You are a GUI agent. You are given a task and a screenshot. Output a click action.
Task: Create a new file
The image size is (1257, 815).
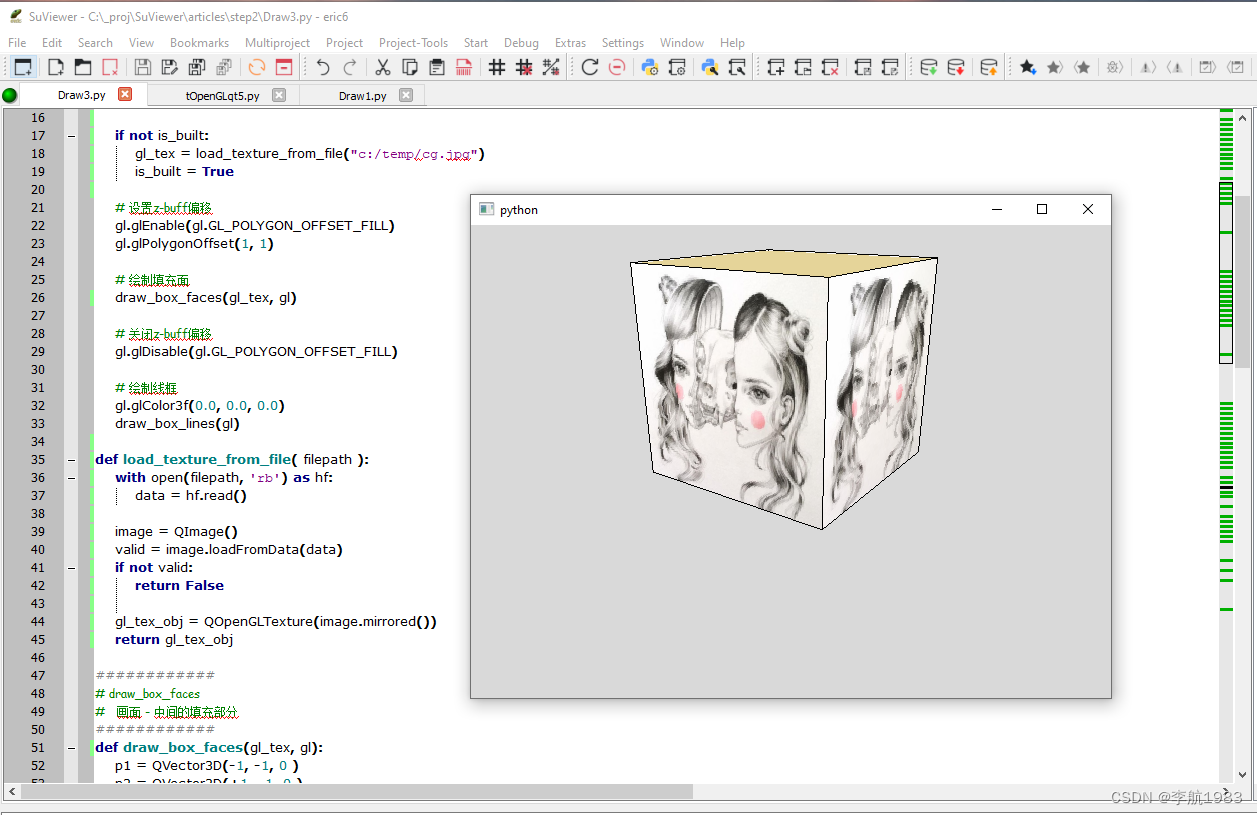[56, 67]
